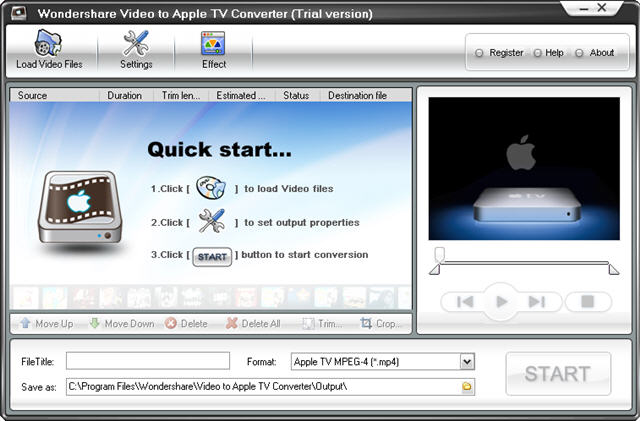Click the disc icon in Quick start step 1
The height and width of the screenshot is (421, 640).
coord(211,187)
